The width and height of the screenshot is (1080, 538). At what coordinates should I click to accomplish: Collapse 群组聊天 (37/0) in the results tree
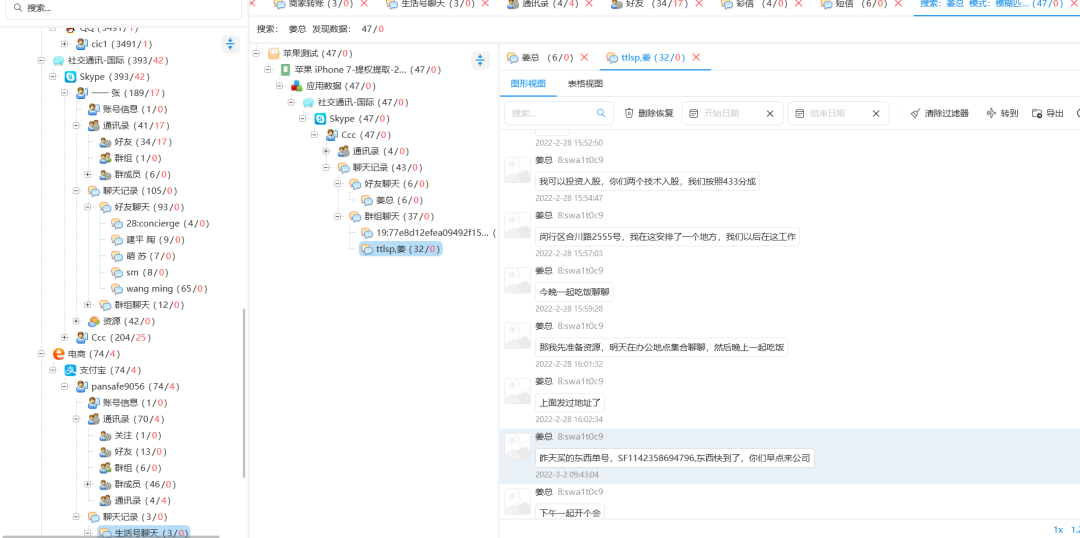[x=338, y=216]
